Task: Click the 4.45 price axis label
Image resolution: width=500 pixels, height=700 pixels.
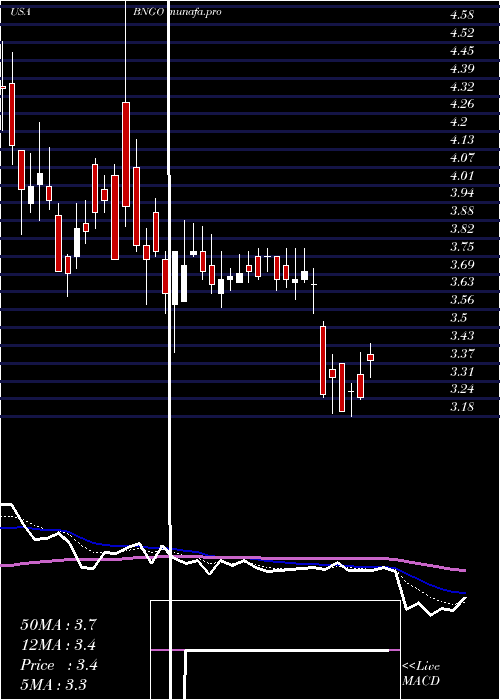Action: [x=462, y=50]
